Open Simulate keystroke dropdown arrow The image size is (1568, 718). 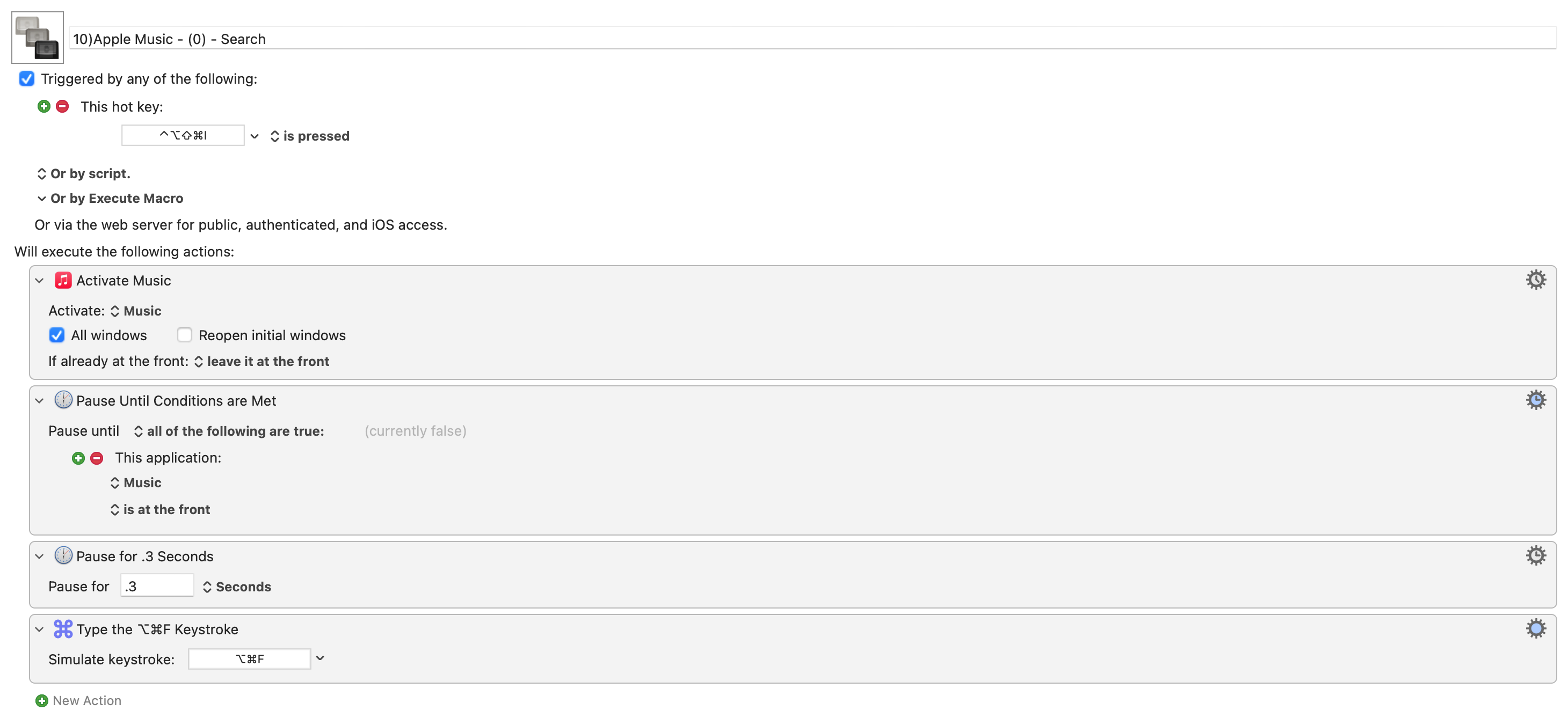320,658
